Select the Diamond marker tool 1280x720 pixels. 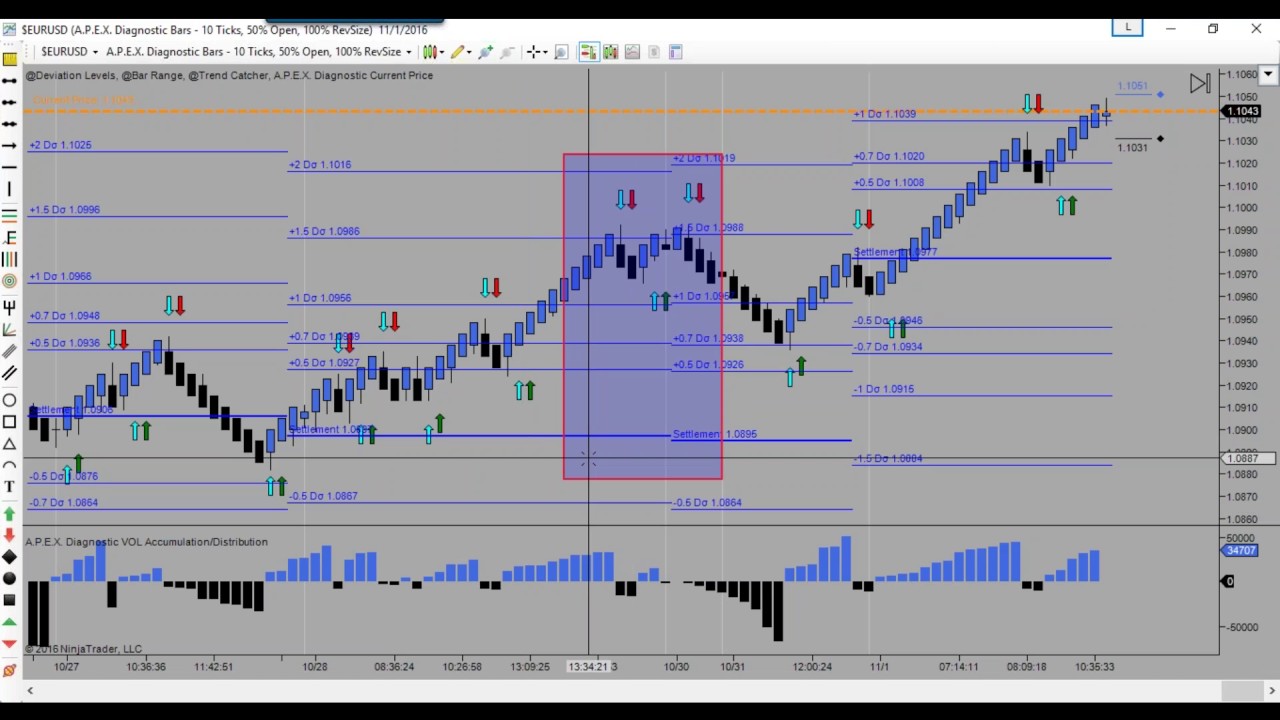9,556
